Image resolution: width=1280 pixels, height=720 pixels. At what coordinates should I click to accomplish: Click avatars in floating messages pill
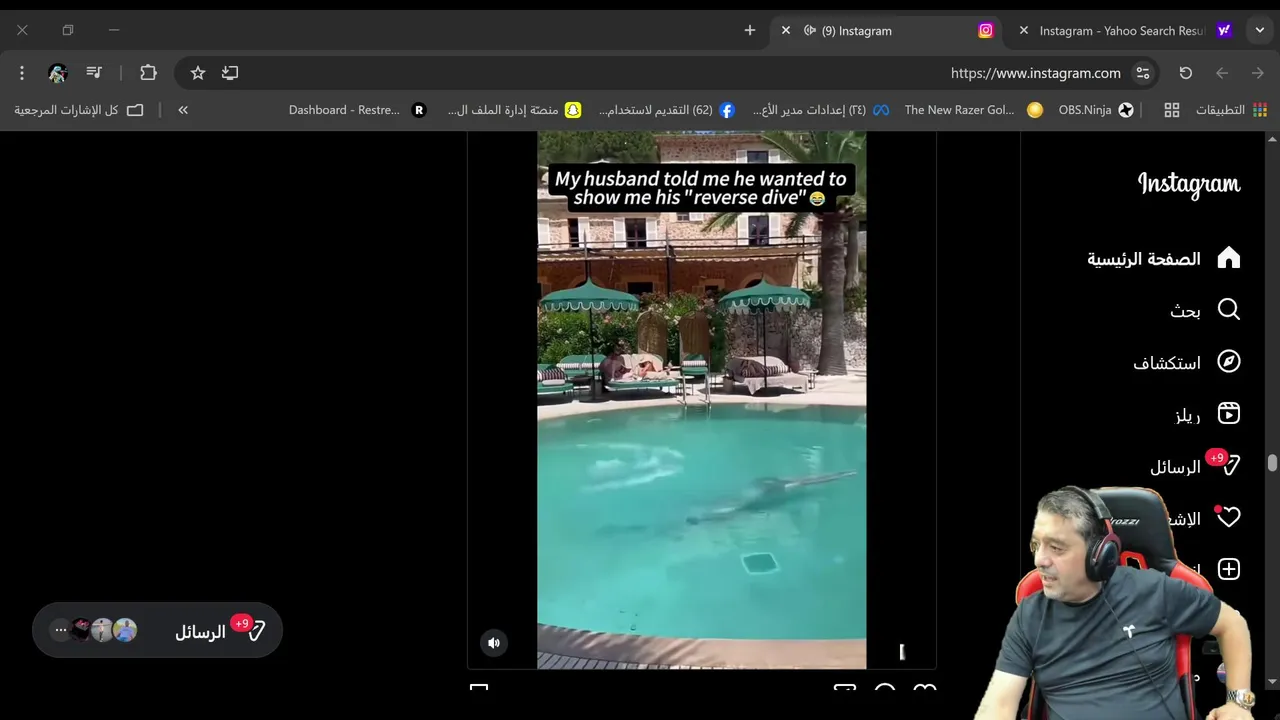point(102,630)
